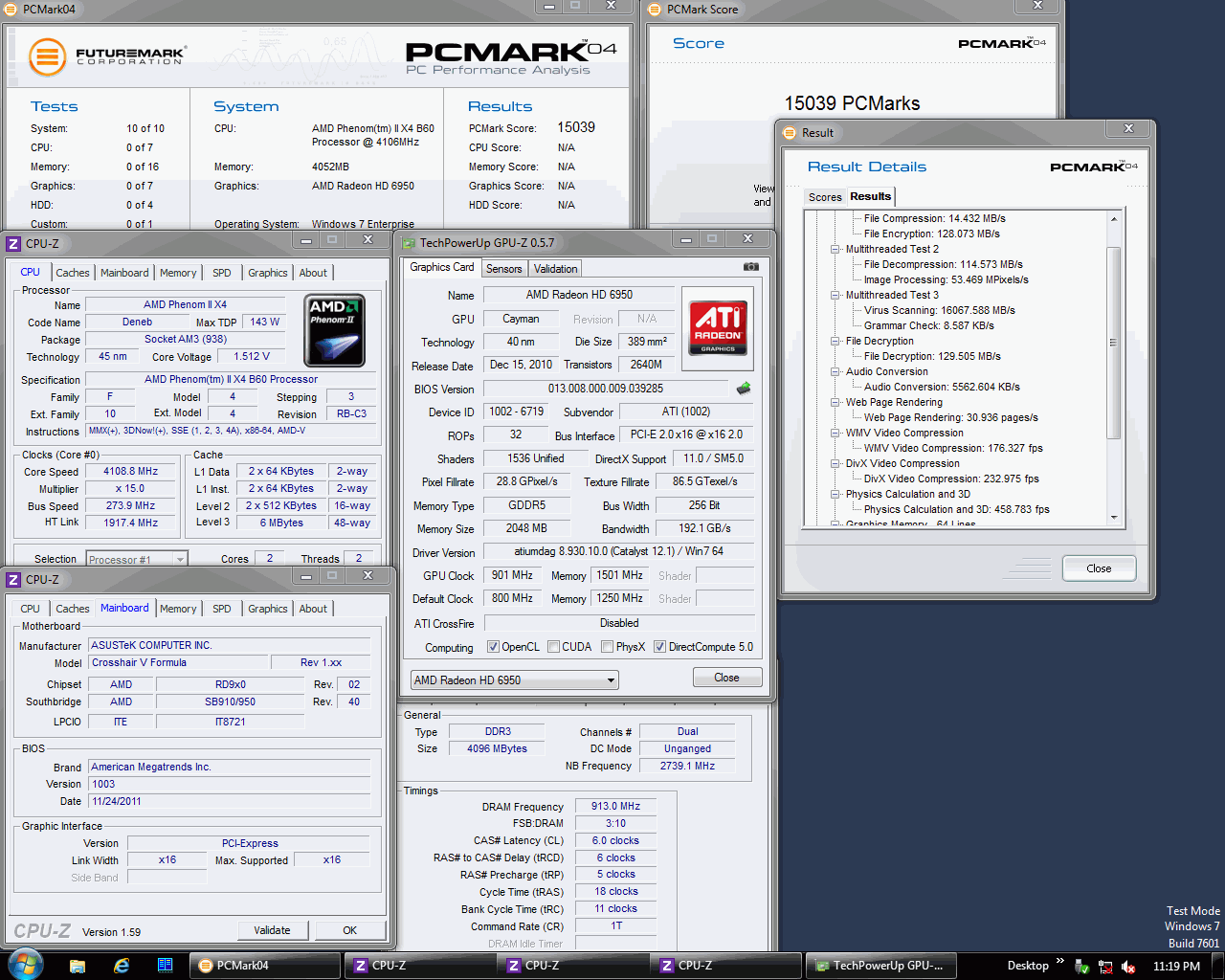
Task: Click the GPU-Z camera screenshot icon
Action: point(751,267)
